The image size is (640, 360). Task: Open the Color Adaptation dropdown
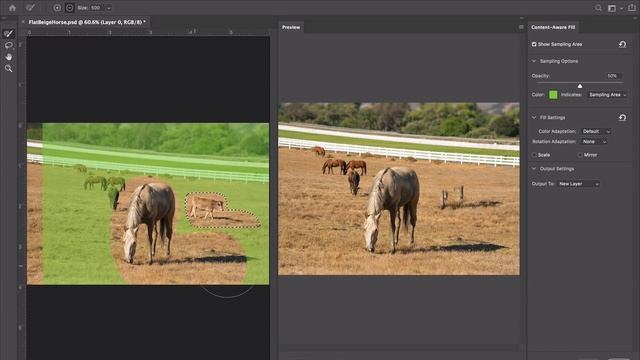596,131
